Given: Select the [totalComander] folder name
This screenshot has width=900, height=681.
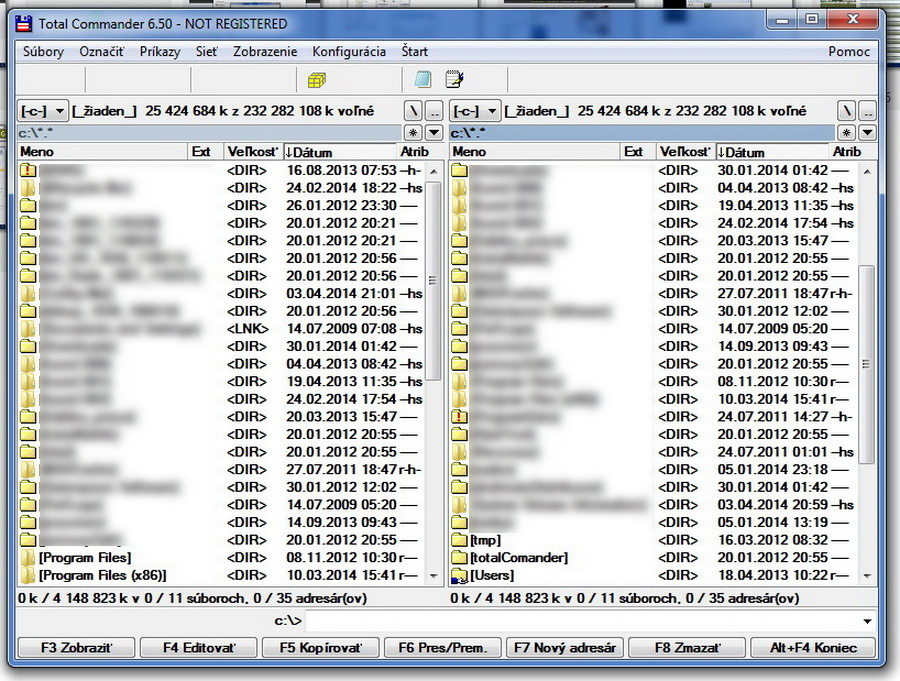Looking at the screenshot, I should [x=519, y=558].
